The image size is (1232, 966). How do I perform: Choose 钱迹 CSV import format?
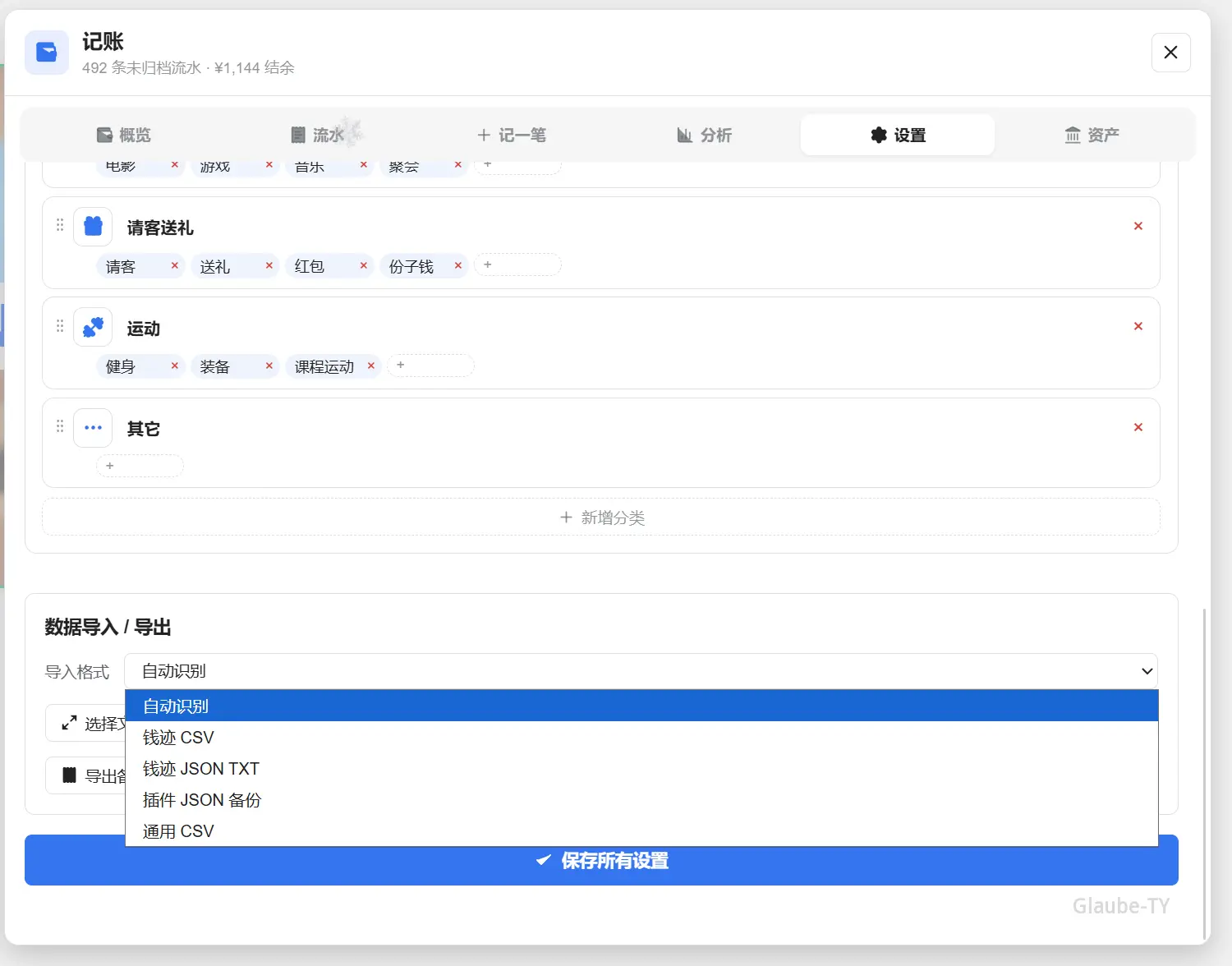click(641, 738)
